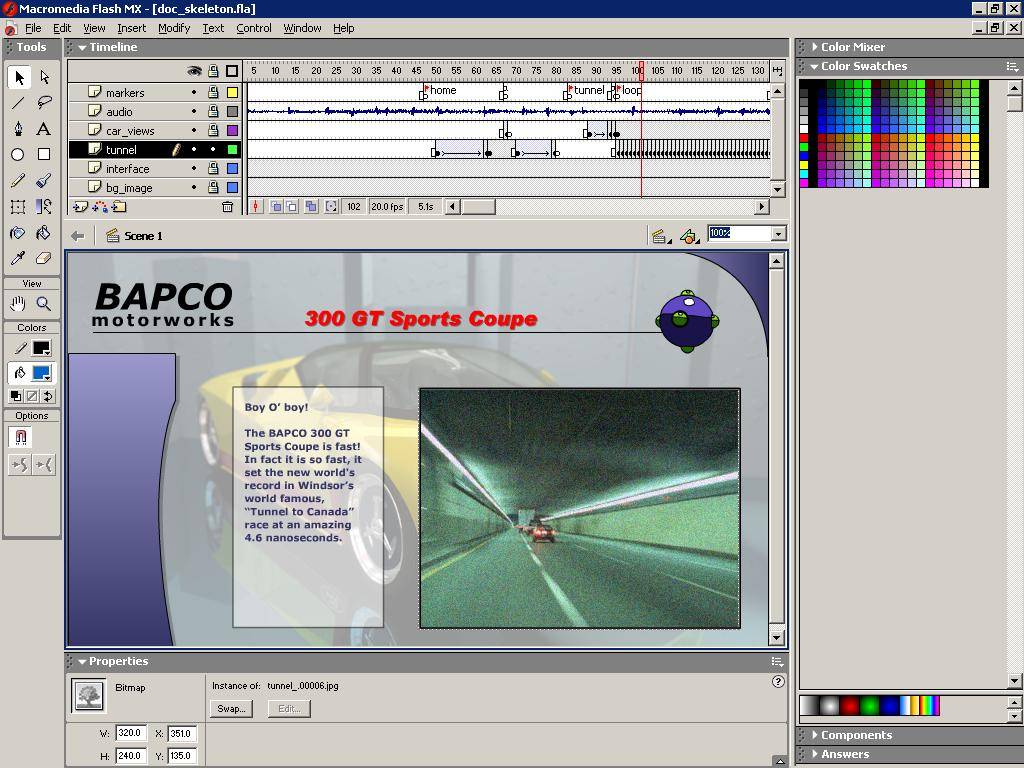Open the fill color swatch

click(41, 373)
